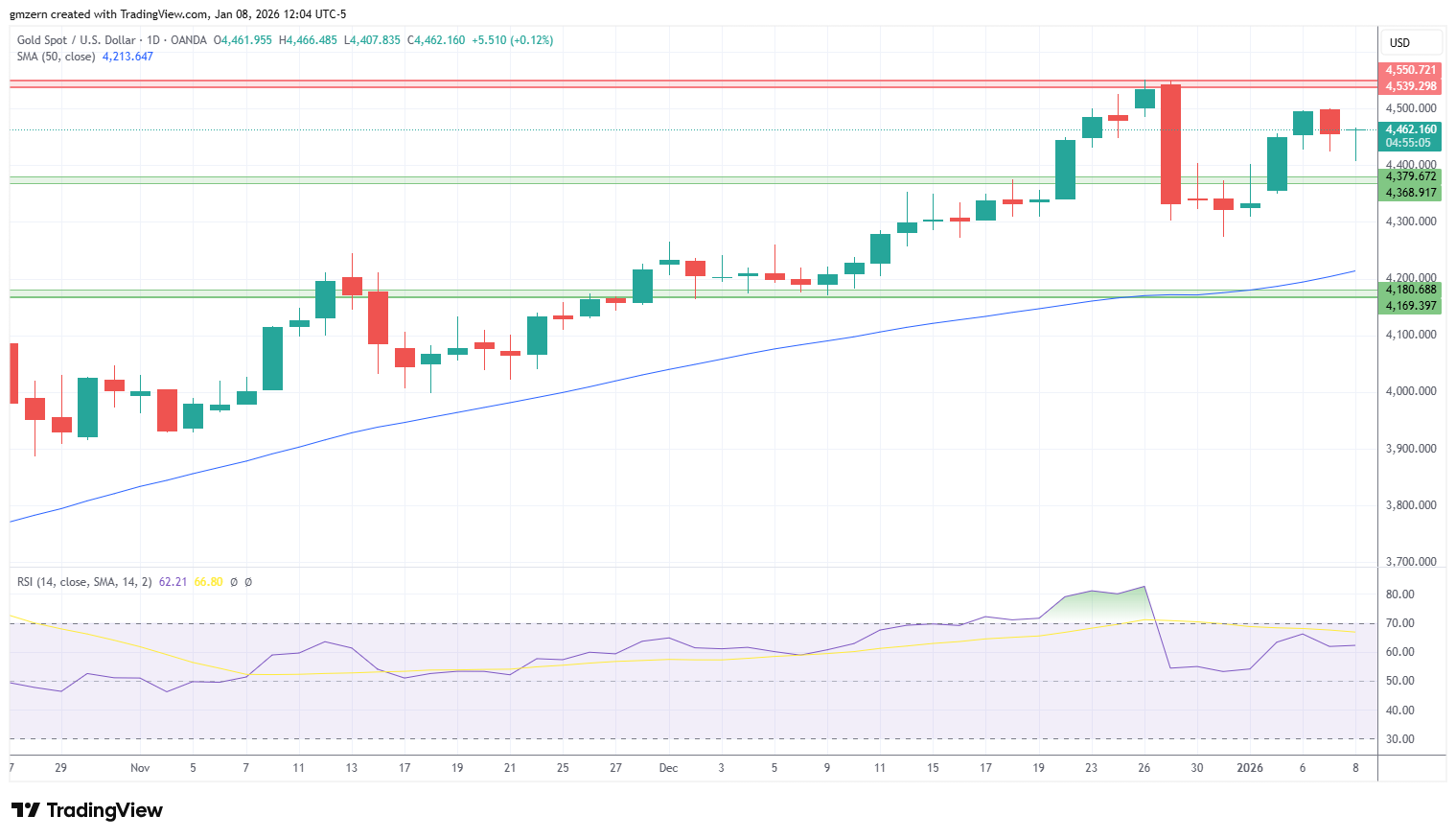Image resolution: width=1456 pixels, height=839 pixels.
Task: Click the red 4,550.721 price label
Action: [1411, 70]
